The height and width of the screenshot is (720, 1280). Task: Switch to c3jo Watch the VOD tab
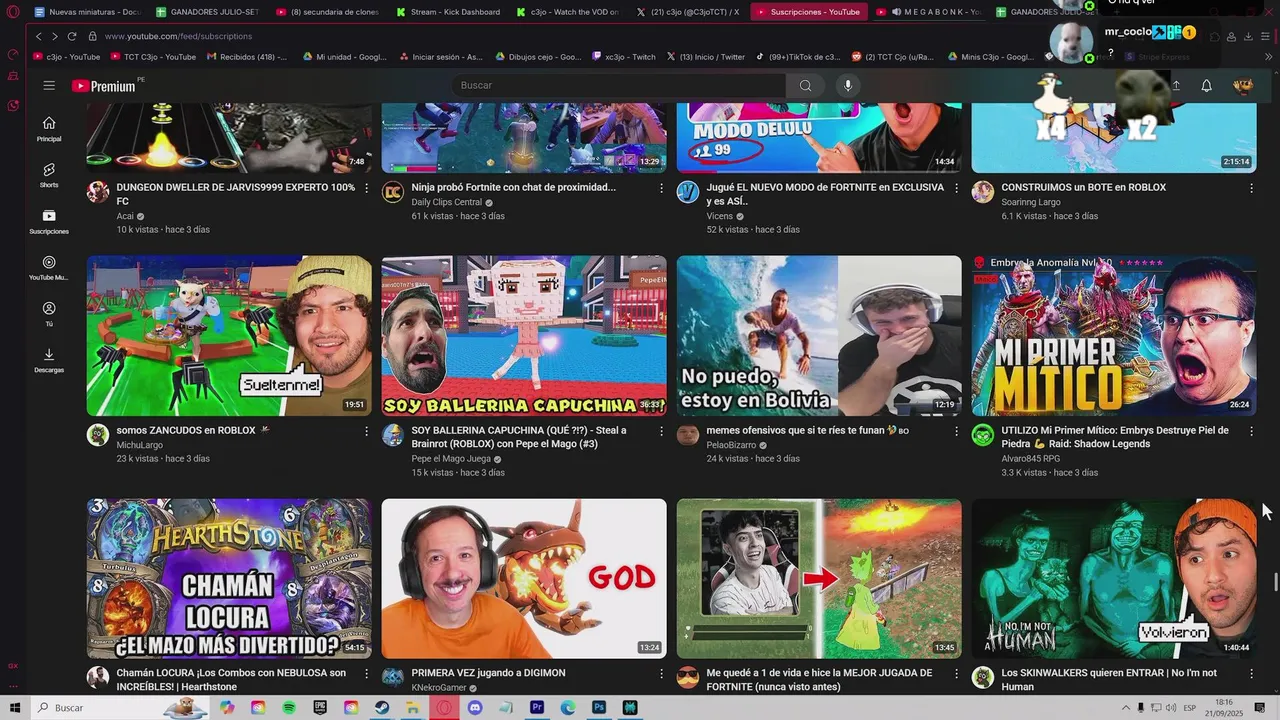[567, 12]
